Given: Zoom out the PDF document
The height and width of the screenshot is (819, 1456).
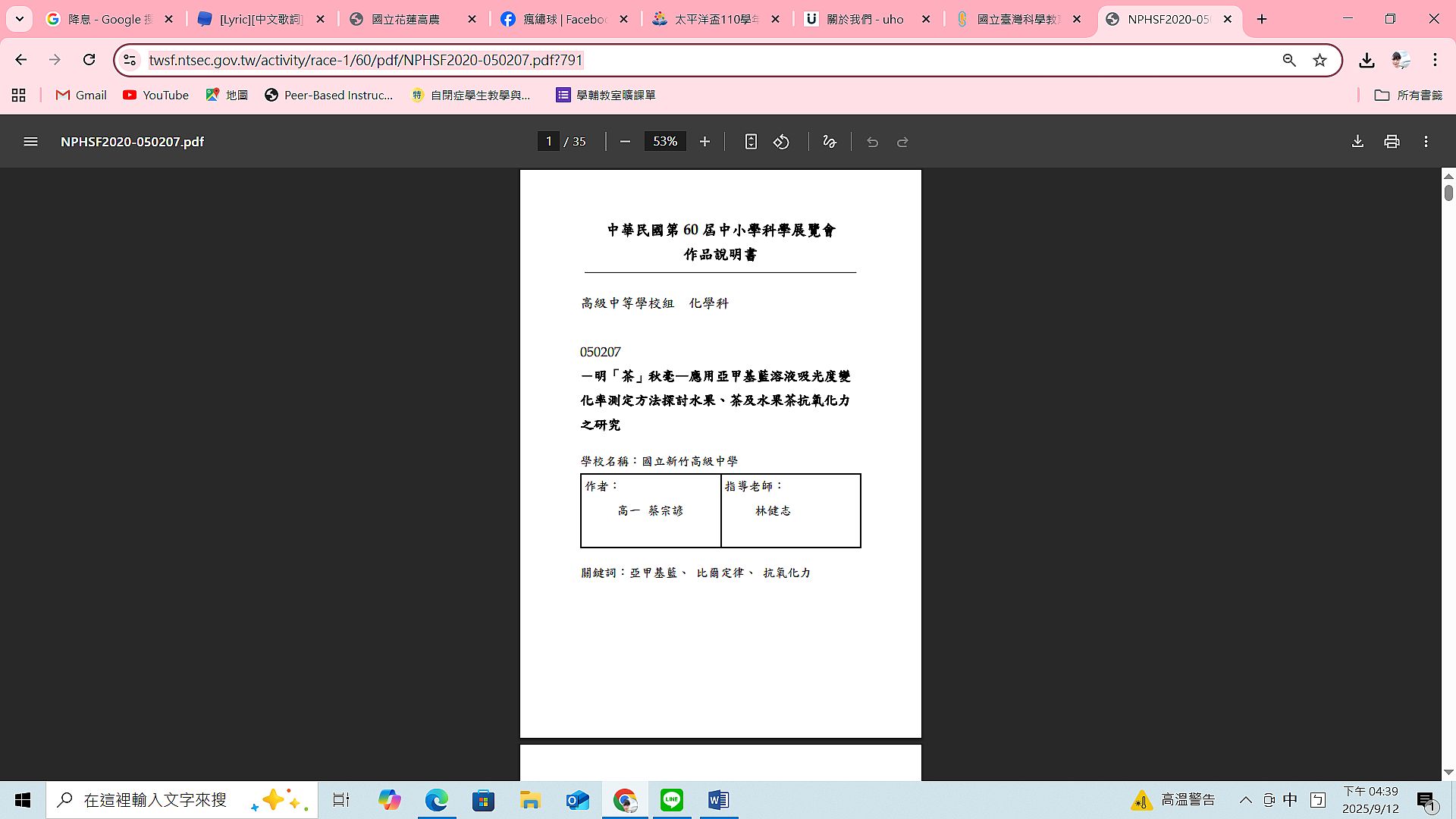Looking at the screenshot, I should pyautogui.click(x=625, y=142).
